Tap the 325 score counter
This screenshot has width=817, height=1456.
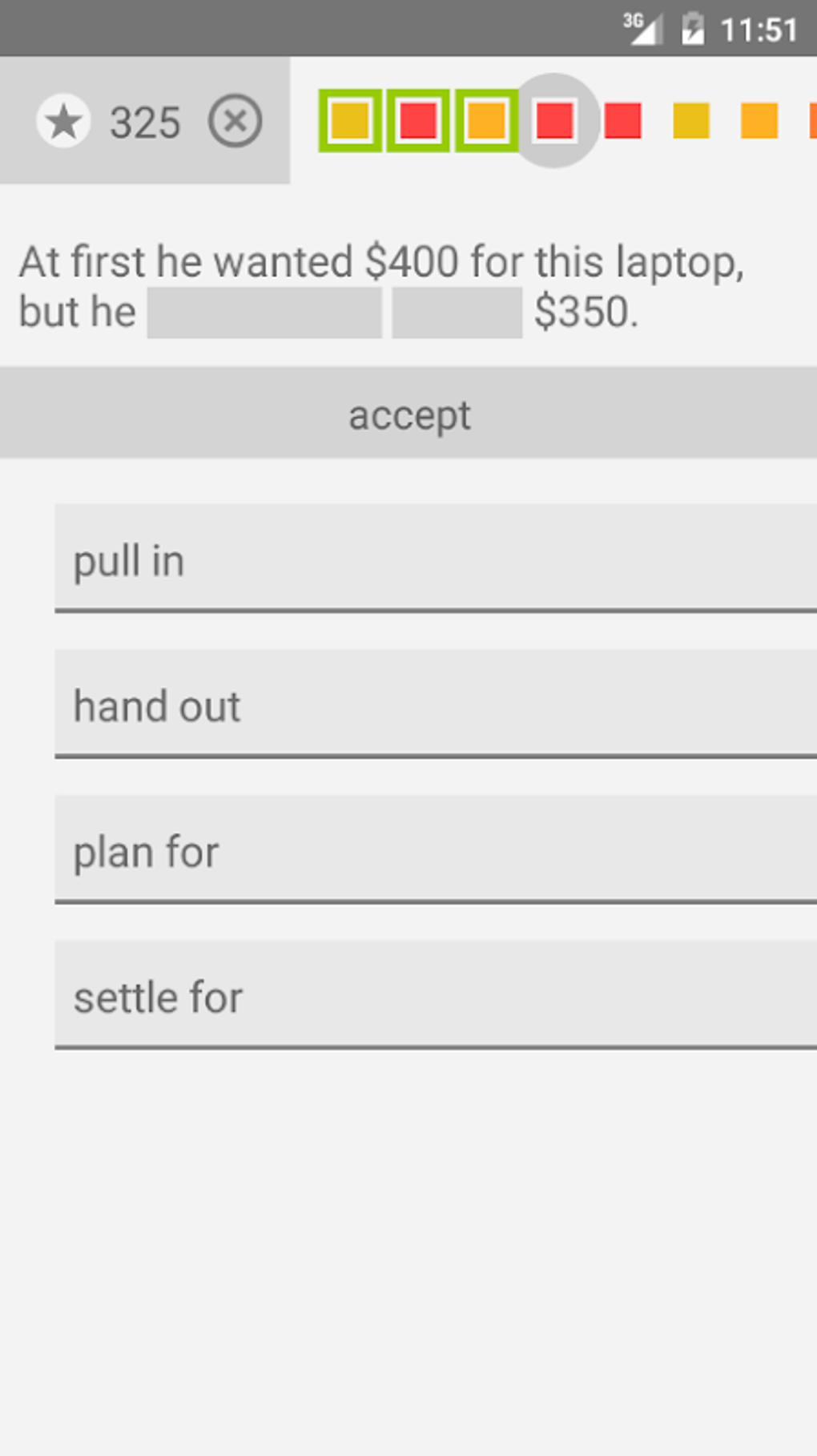click(x=145, y=123)
